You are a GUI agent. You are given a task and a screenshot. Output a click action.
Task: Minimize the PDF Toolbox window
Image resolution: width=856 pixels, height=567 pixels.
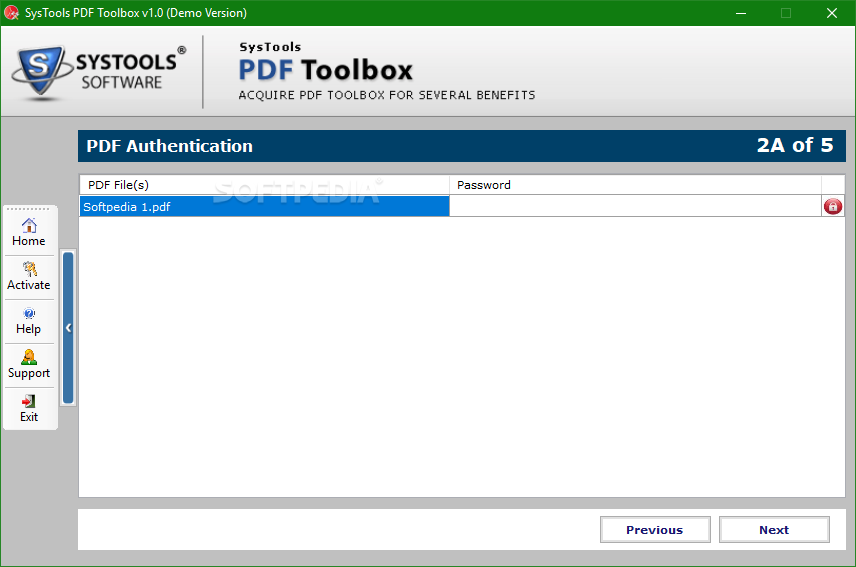point(741,13)
